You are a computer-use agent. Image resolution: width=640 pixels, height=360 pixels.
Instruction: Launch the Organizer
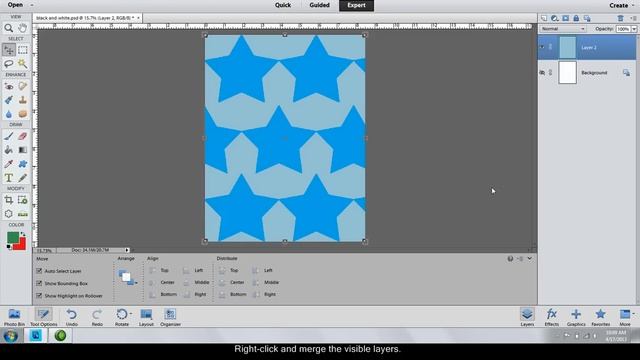click(x=170, y=317)
